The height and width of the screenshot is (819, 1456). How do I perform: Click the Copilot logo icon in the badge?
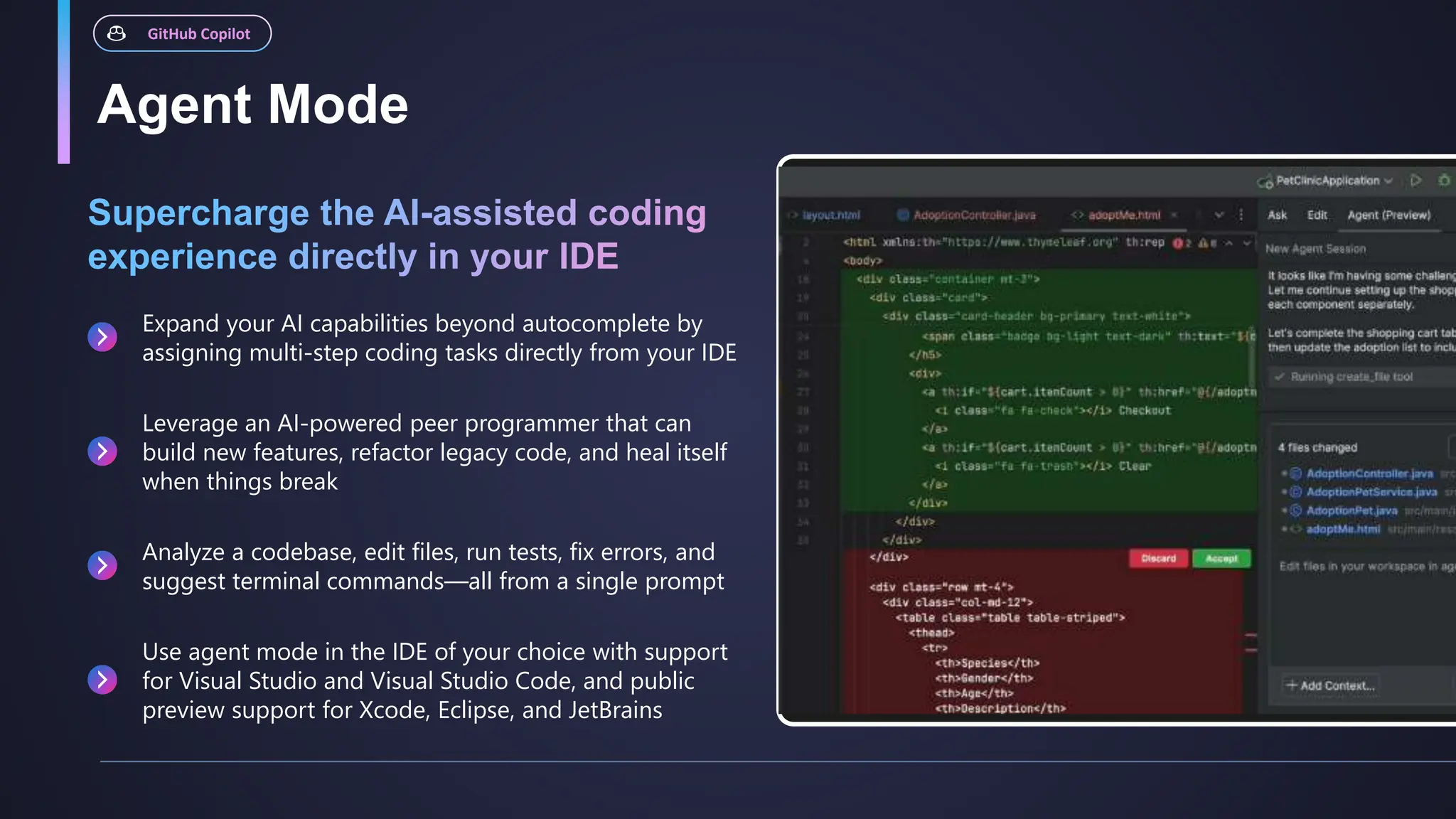117,33
